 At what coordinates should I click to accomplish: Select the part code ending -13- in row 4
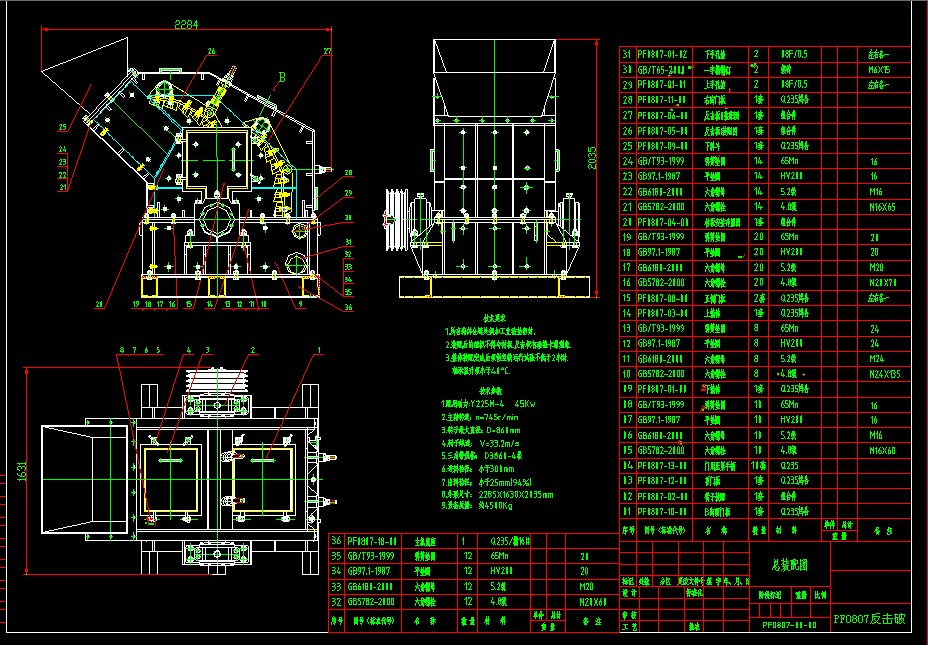[662, 466]
